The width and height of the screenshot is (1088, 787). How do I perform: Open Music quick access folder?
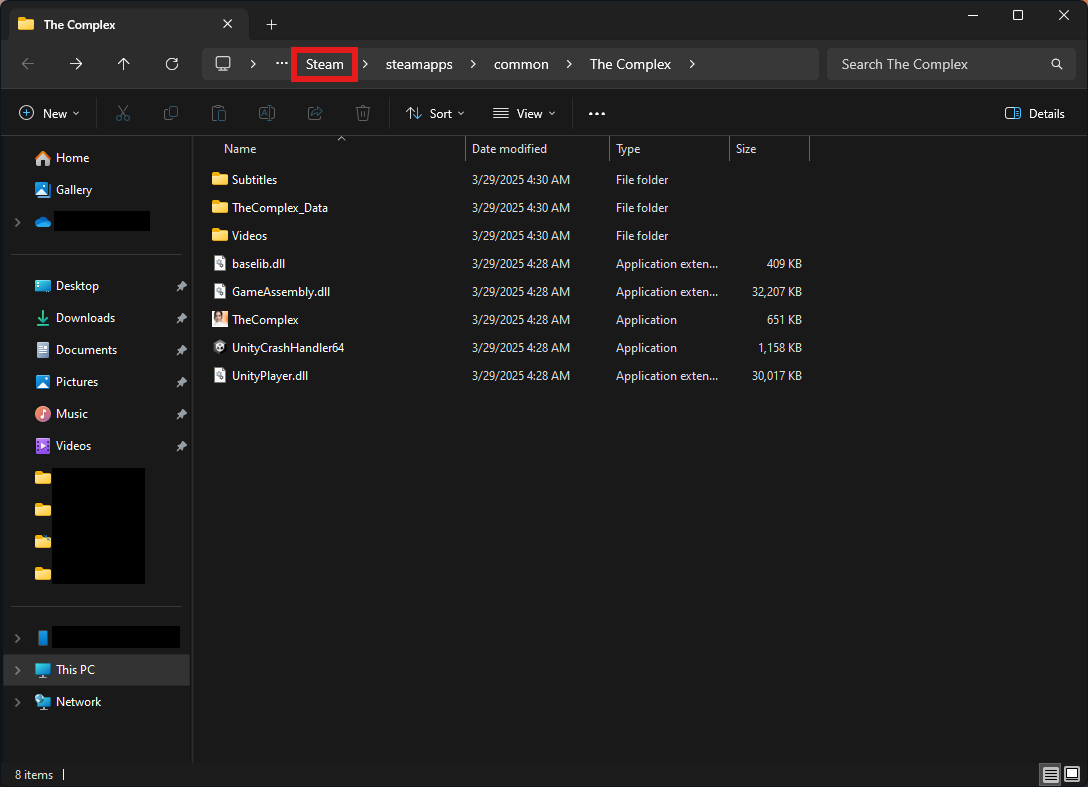tap(62, 414)
